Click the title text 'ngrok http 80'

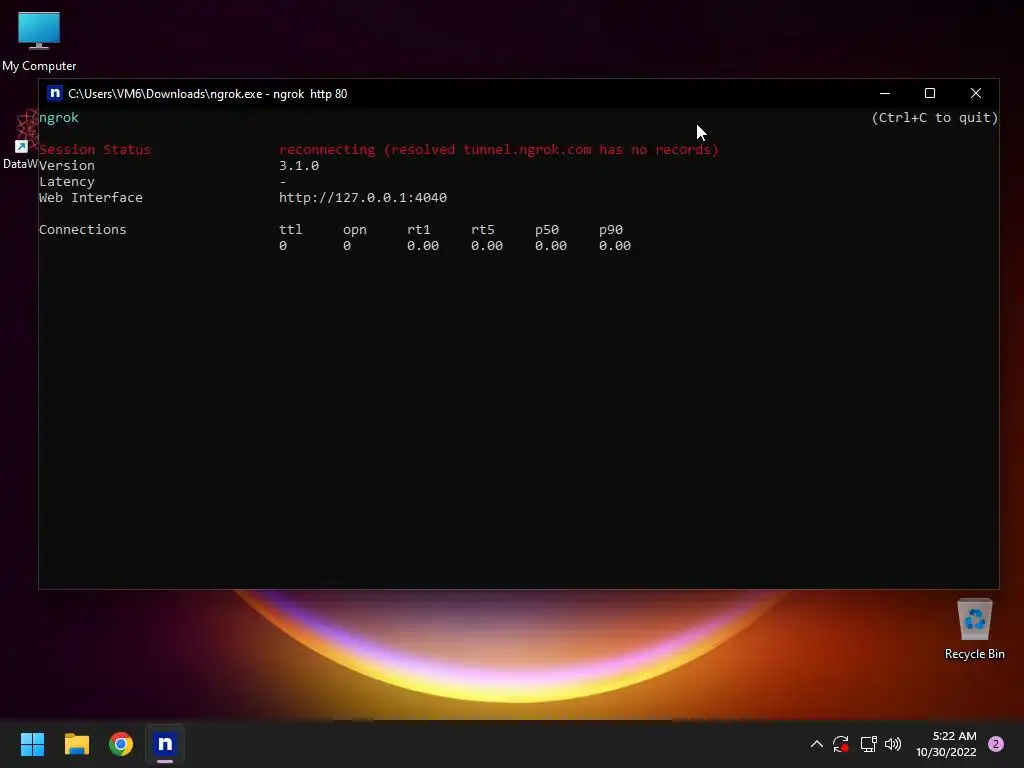(310, 94)
